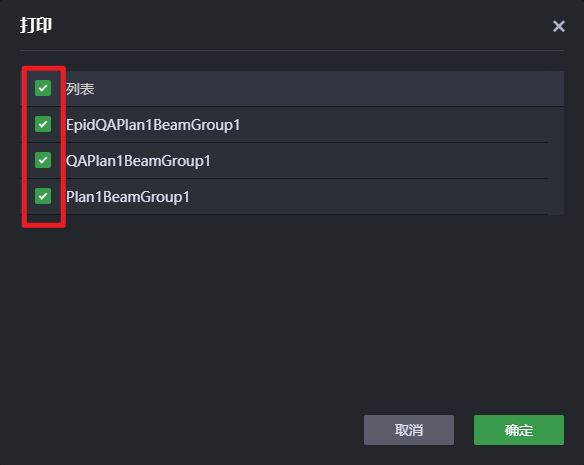Confirm printing with the green 确定 button
Viewport: 584px width, 465px height.
coord(518,430)
